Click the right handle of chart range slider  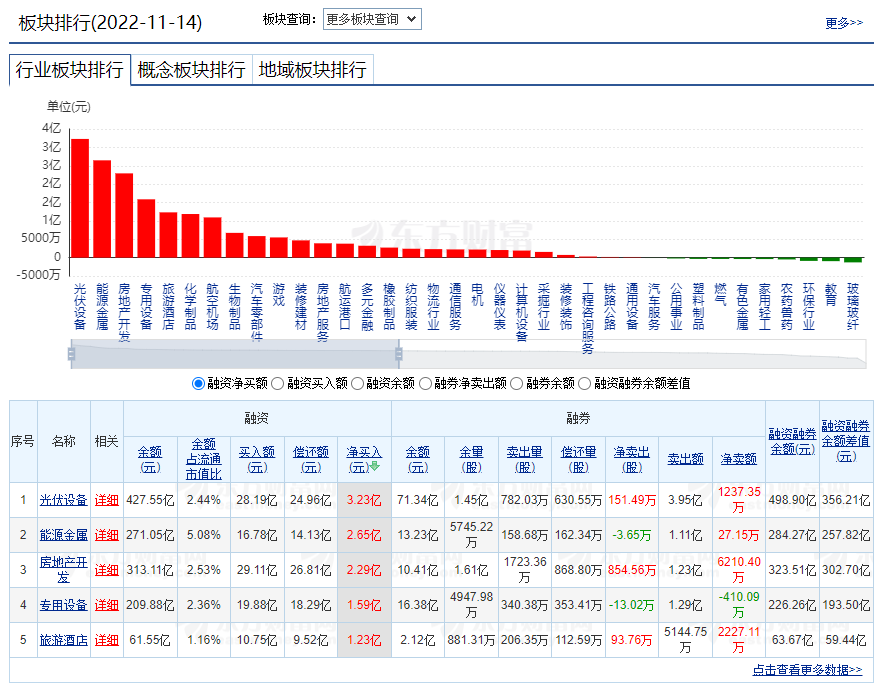click(398, 352)
